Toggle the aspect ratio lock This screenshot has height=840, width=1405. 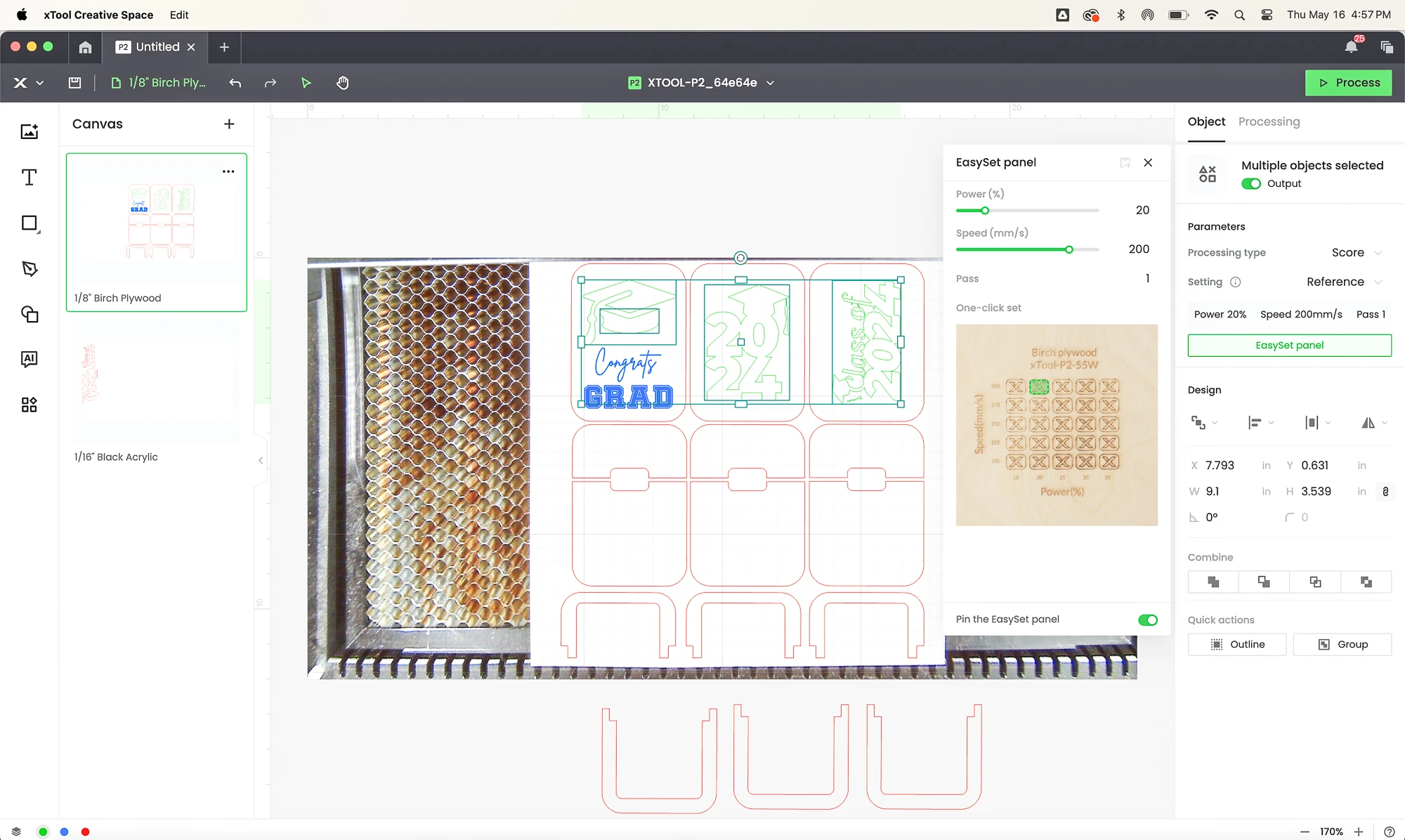(1385, 492)
